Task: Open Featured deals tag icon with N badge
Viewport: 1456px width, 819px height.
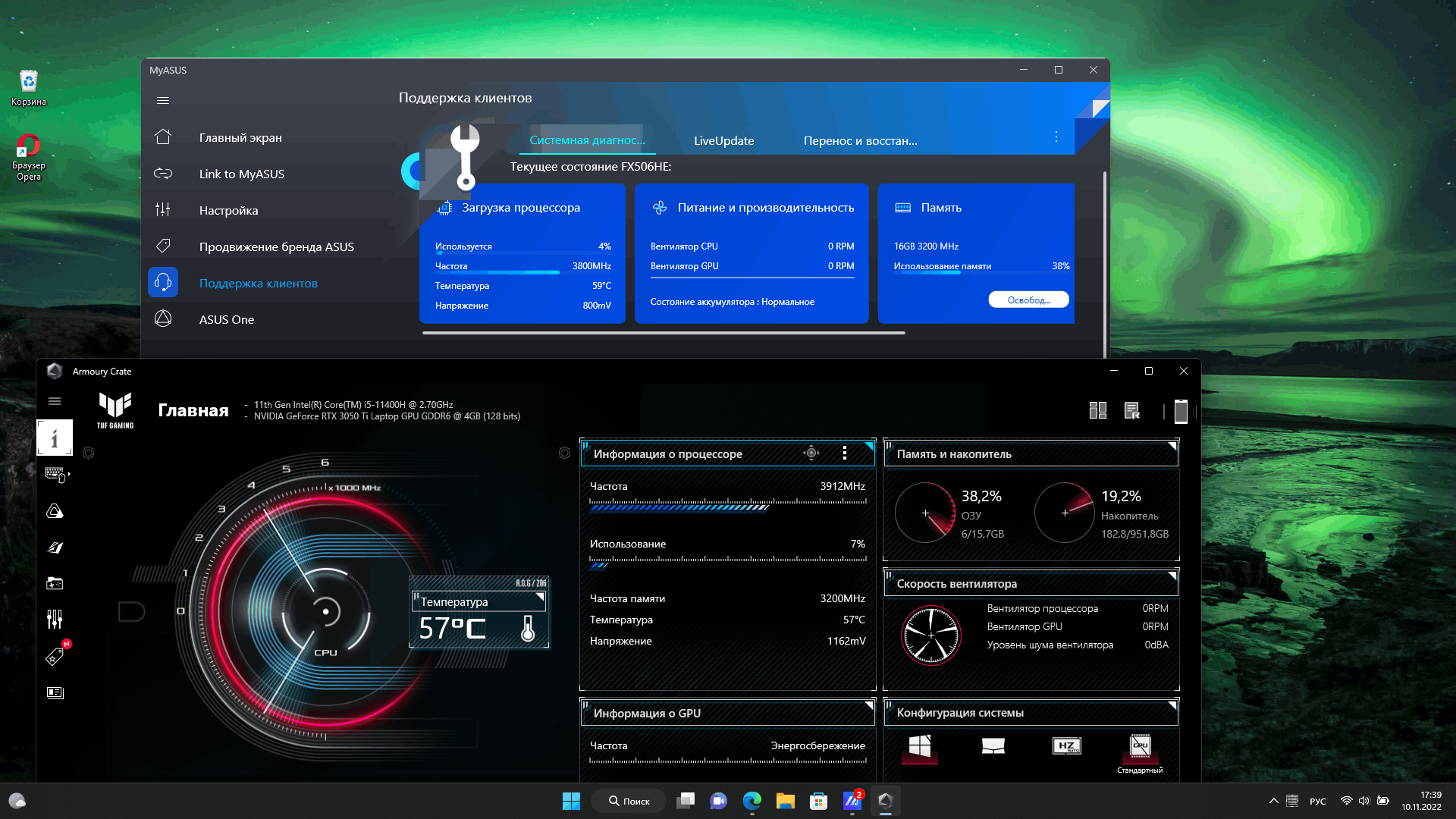Action: 55,655
